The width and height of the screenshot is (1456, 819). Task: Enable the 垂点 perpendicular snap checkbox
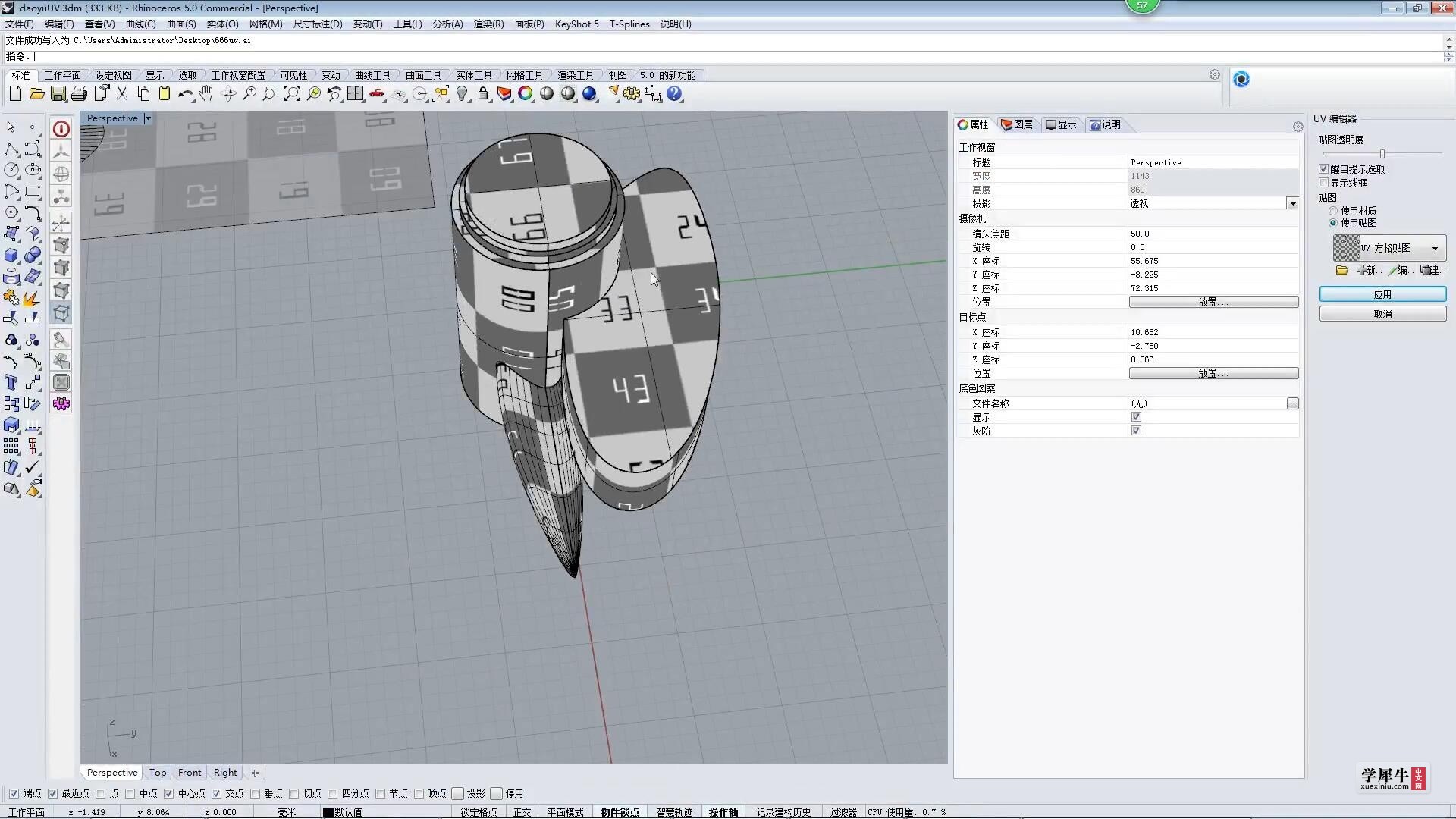tap(255, 793)
